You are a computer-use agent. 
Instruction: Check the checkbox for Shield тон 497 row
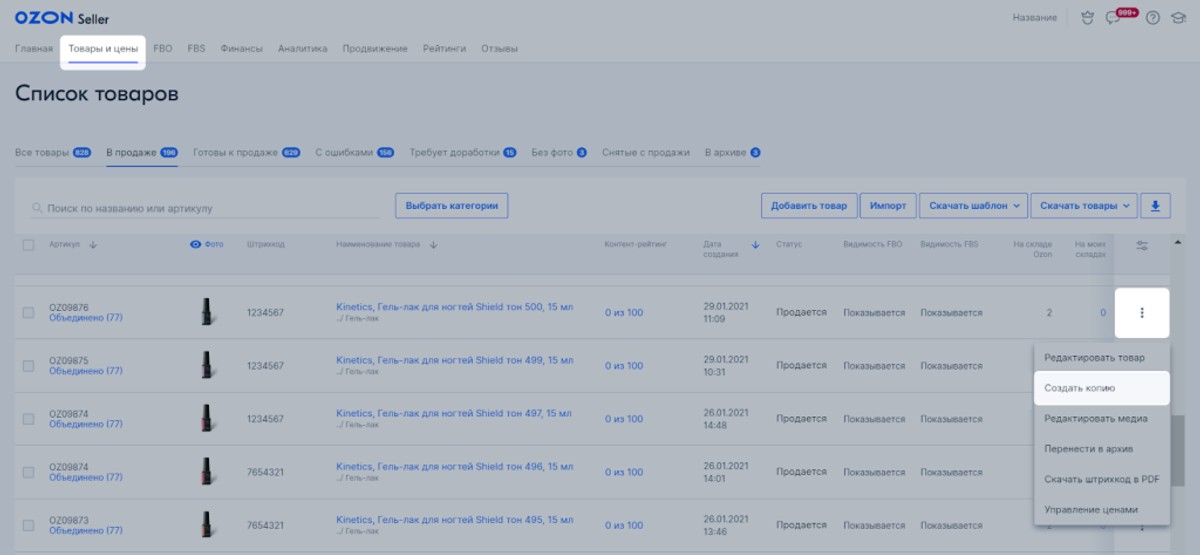click(28, 419)
